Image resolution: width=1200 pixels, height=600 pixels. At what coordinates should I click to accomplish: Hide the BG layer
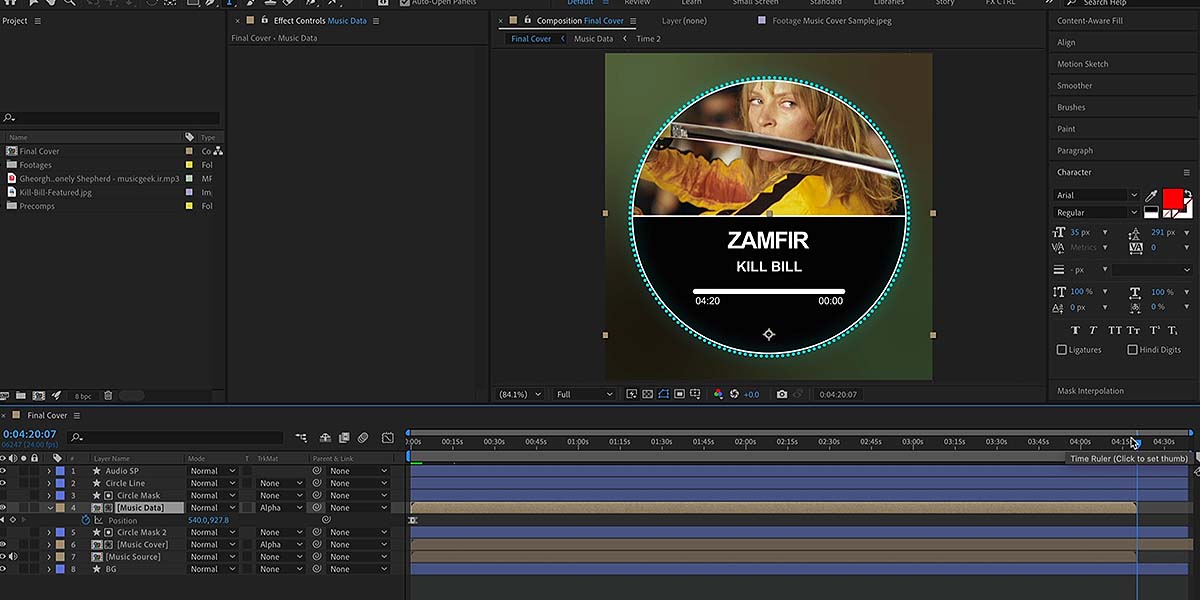5,569
